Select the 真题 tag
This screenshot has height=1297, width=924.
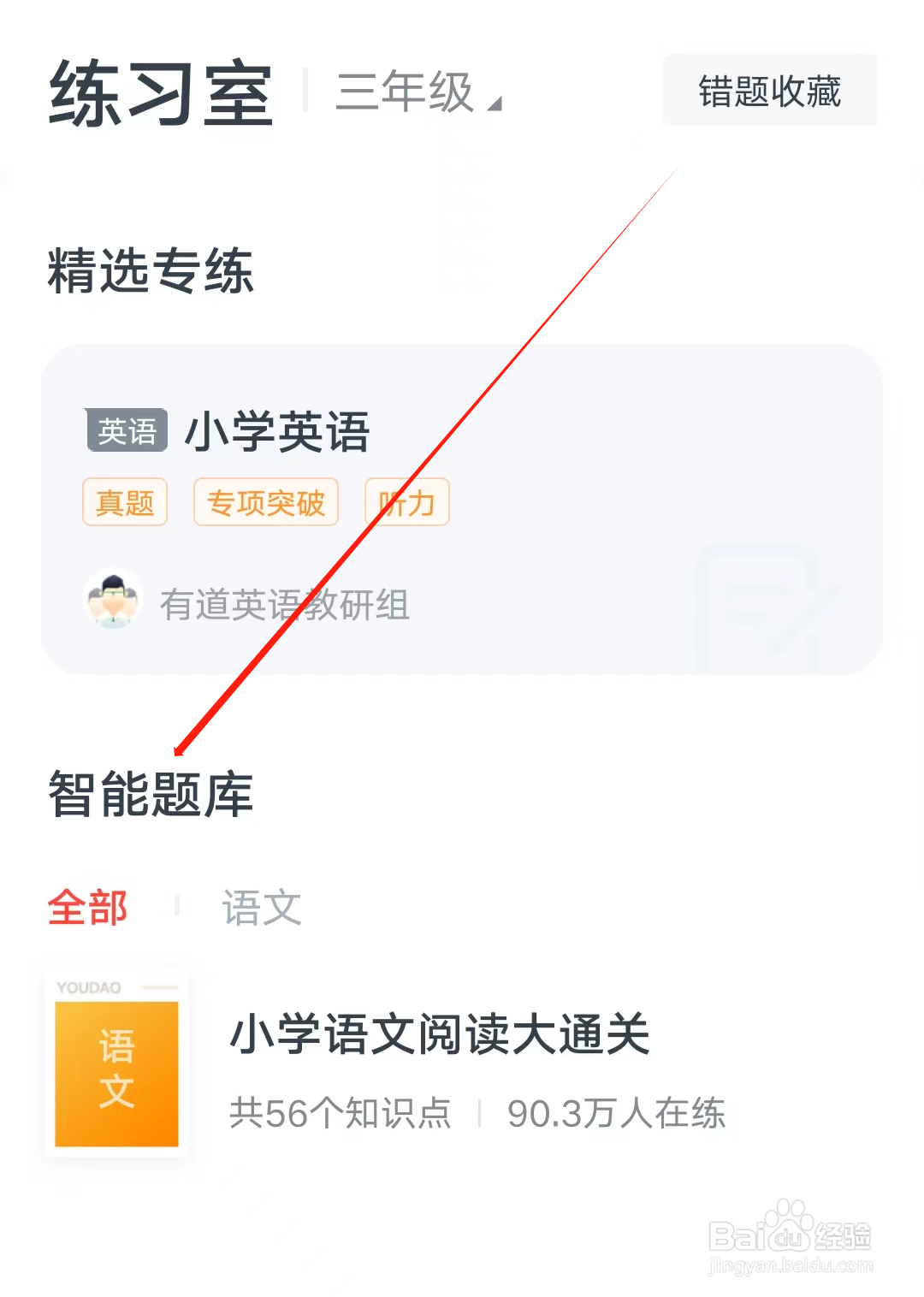[x=125, y=502]
